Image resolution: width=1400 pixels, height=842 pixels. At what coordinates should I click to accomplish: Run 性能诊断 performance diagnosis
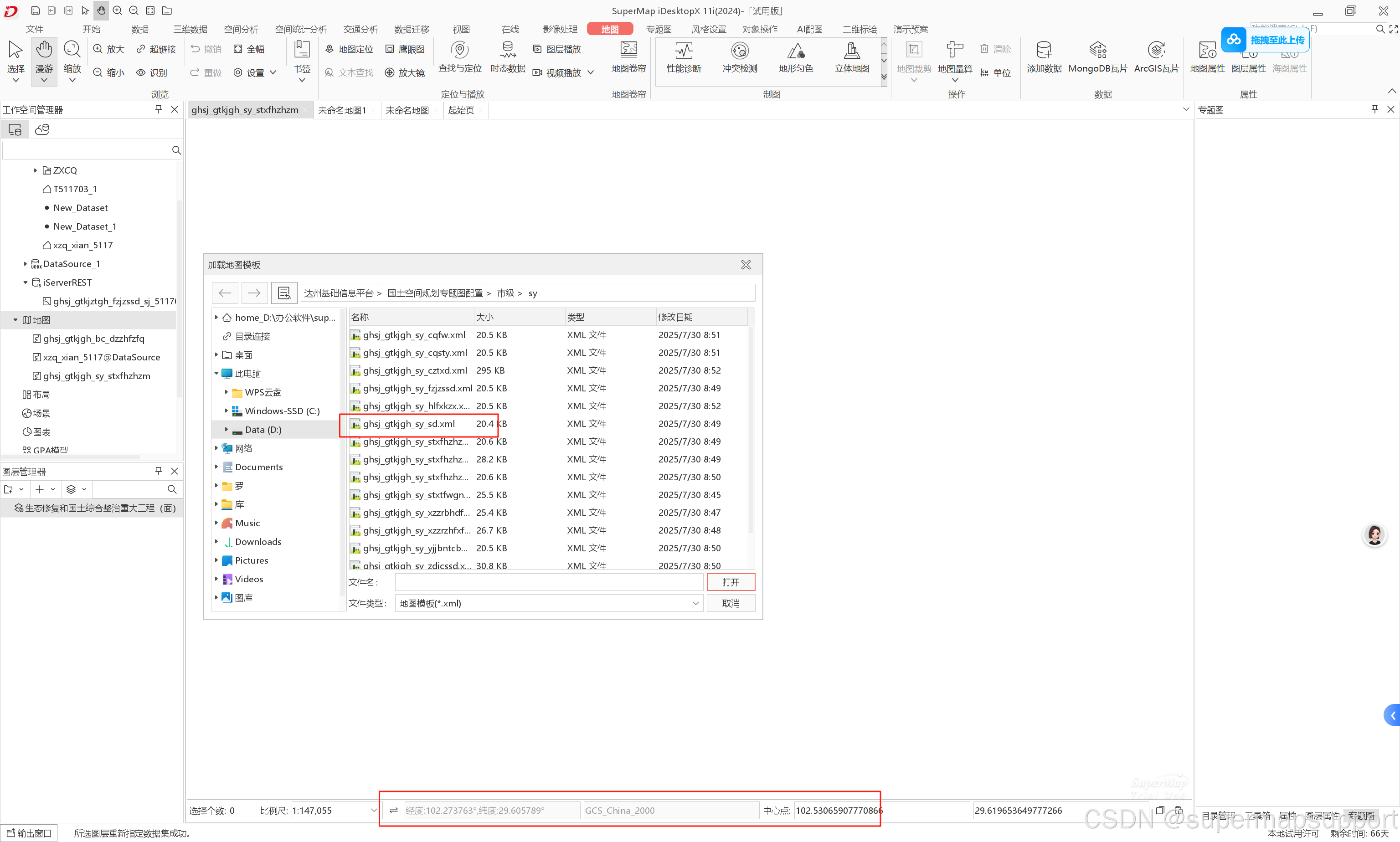(684, 57)
